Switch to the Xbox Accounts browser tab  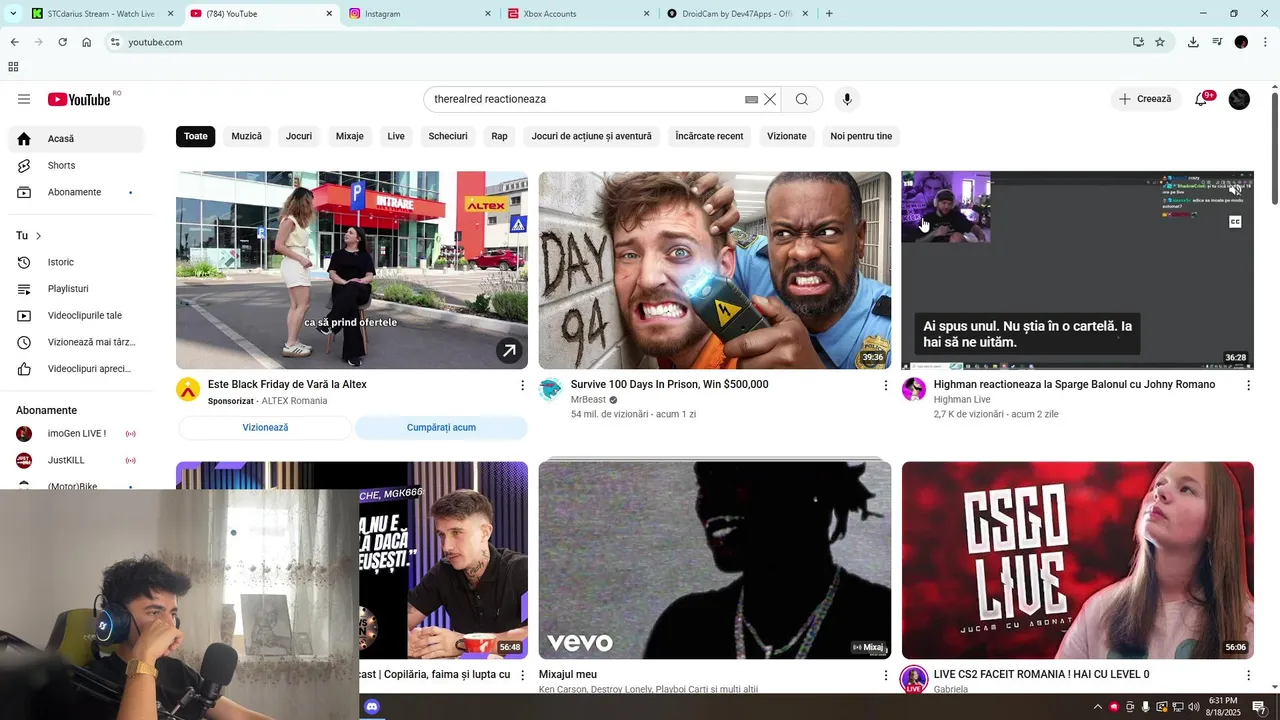579,14
